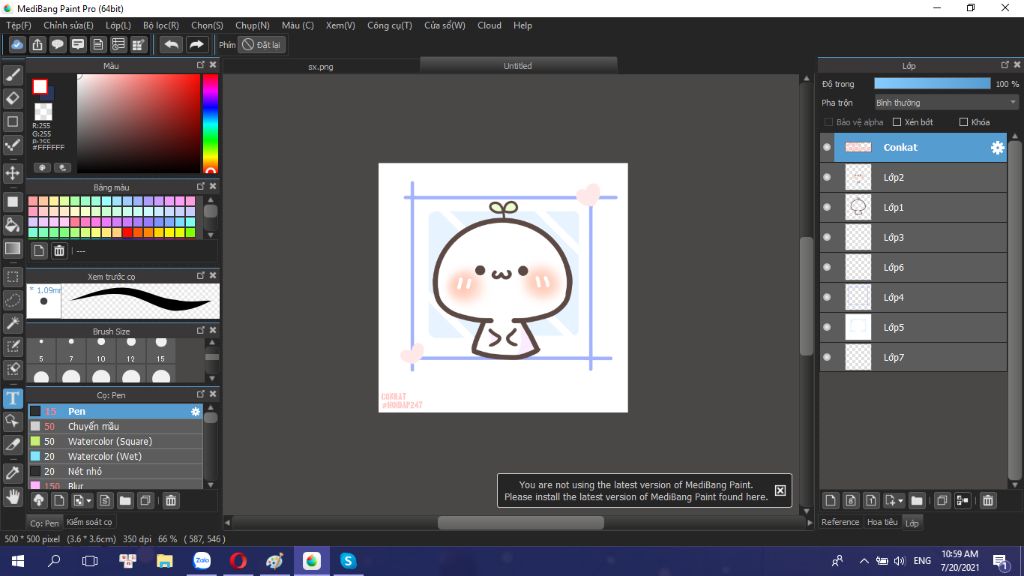The width and height of the screenshot is (1024, 576).
Task: Open the Lớp(L) menu
Action: pos(118,25)
